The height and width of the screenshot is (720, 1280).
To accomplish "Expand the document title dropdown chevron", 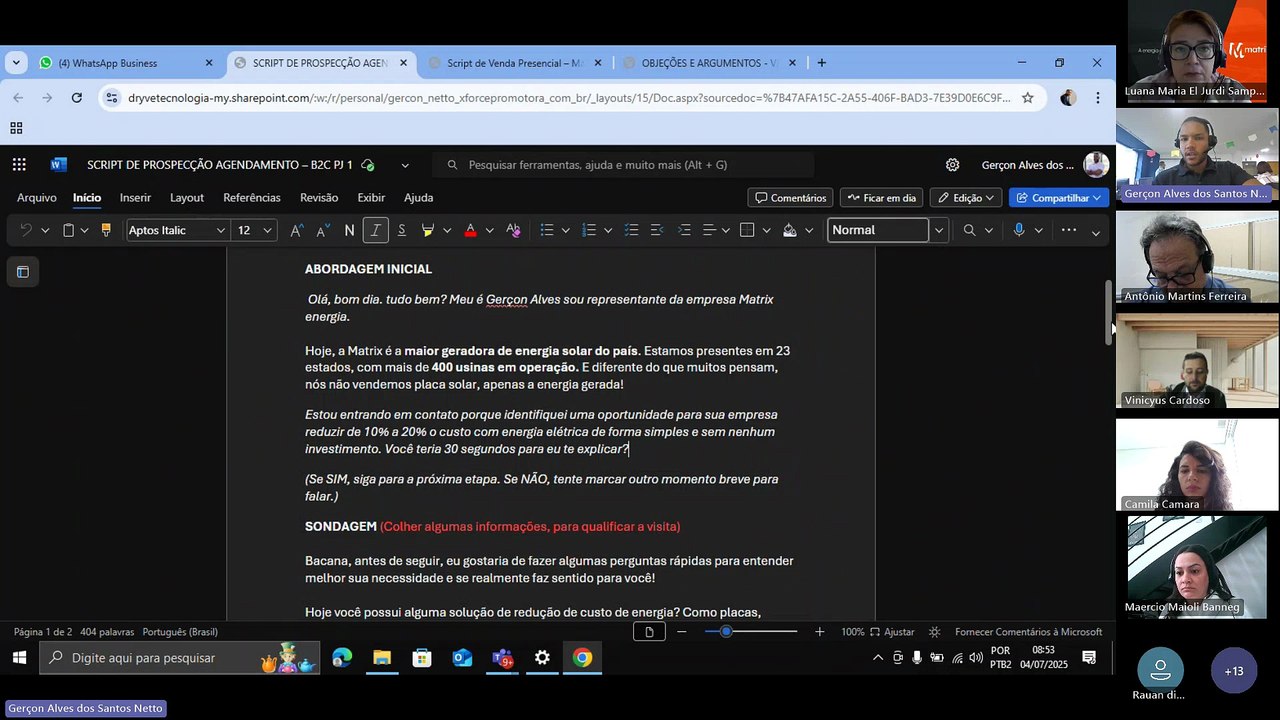I will tap(405, 165).
